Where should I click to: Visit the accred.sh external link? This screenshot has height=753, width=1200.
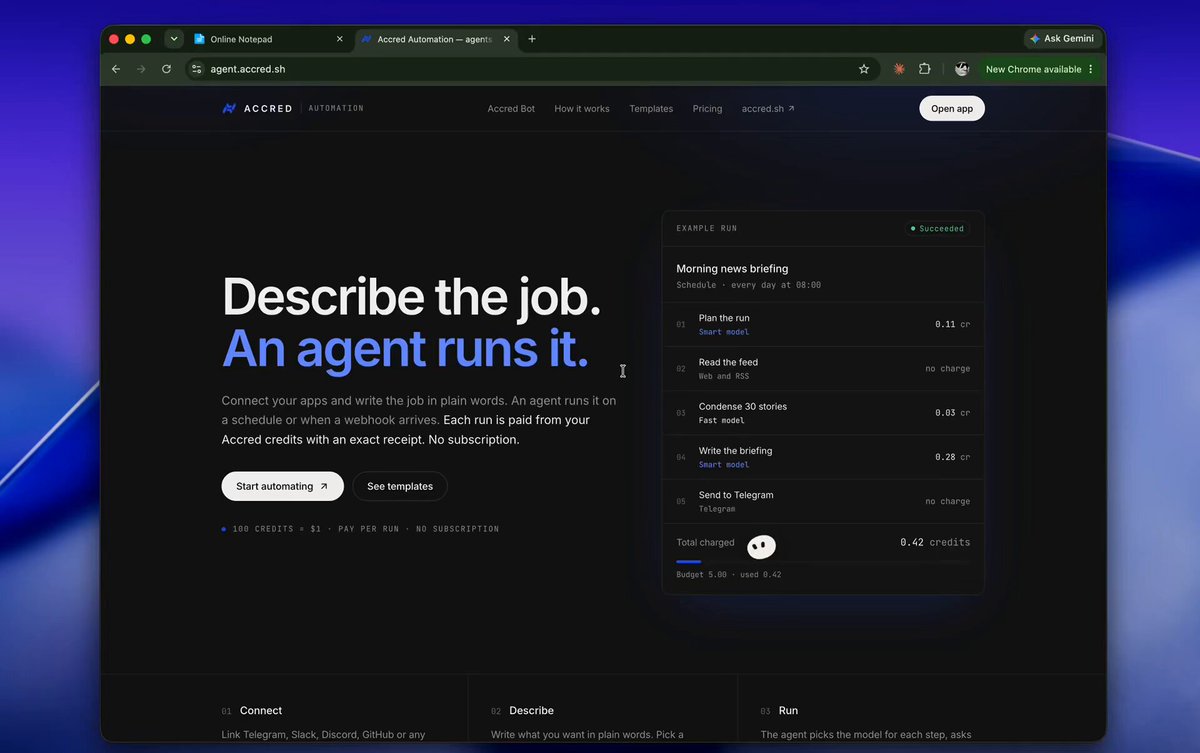coord(768,109)
